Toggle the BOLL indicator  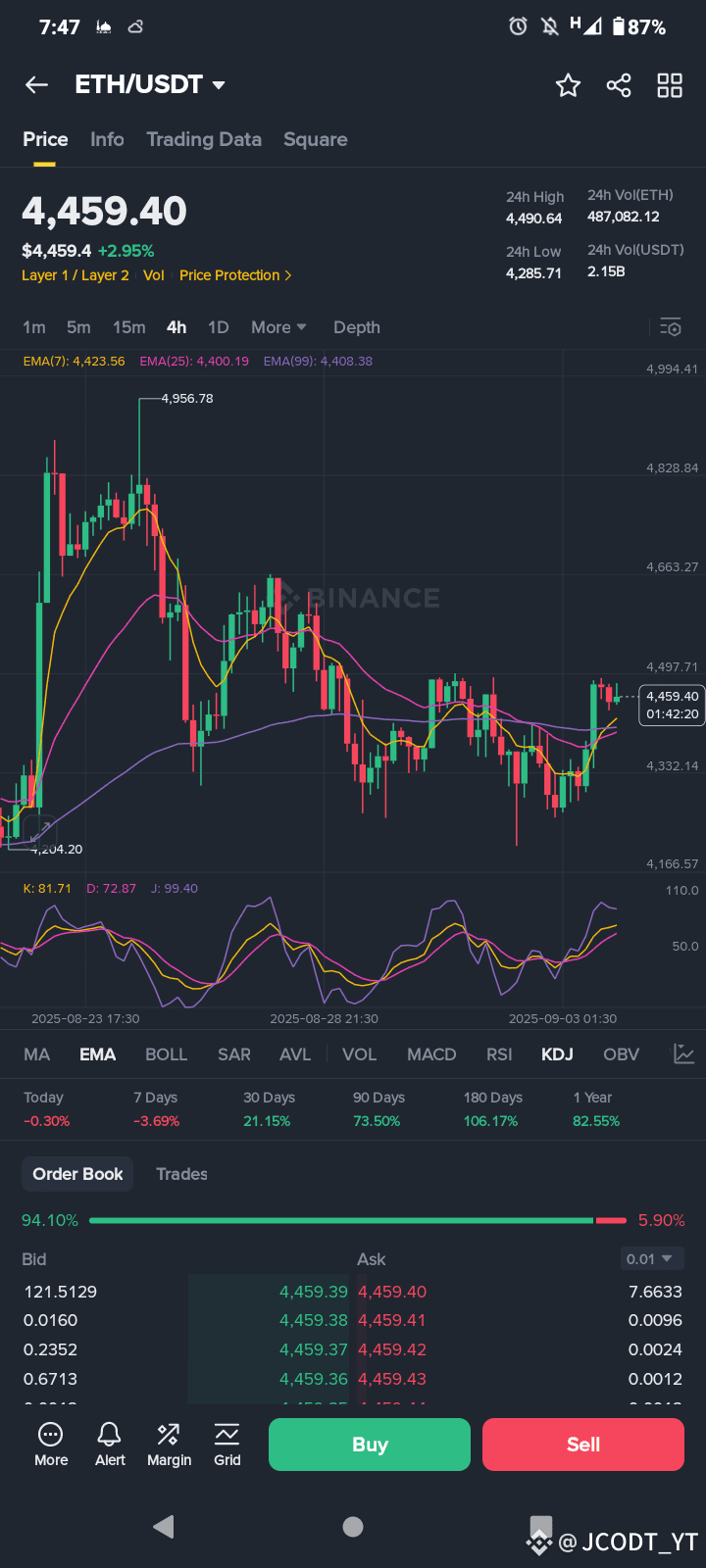point(166,1054)
